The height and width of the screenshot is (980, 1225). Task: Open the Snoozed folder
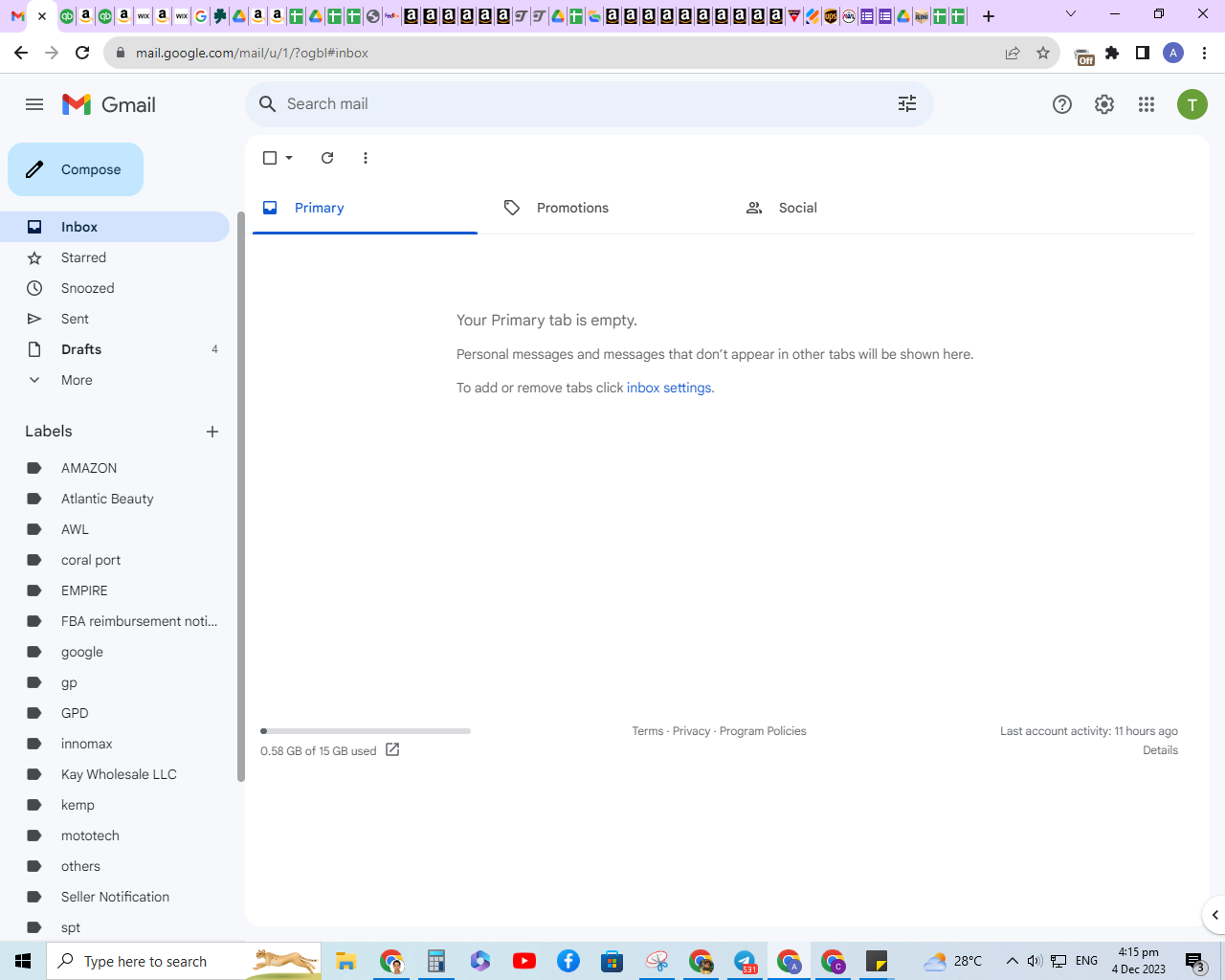115,288
